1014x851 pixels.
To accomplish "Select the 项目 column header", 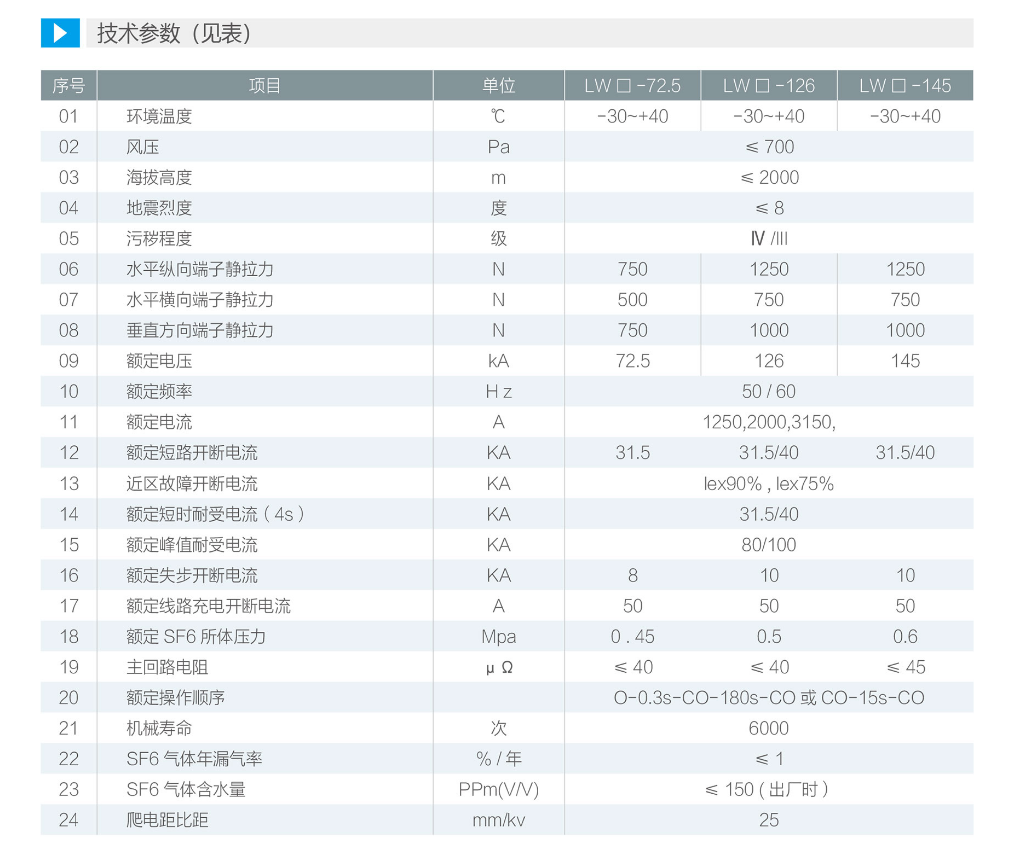I will click(265, 85).
